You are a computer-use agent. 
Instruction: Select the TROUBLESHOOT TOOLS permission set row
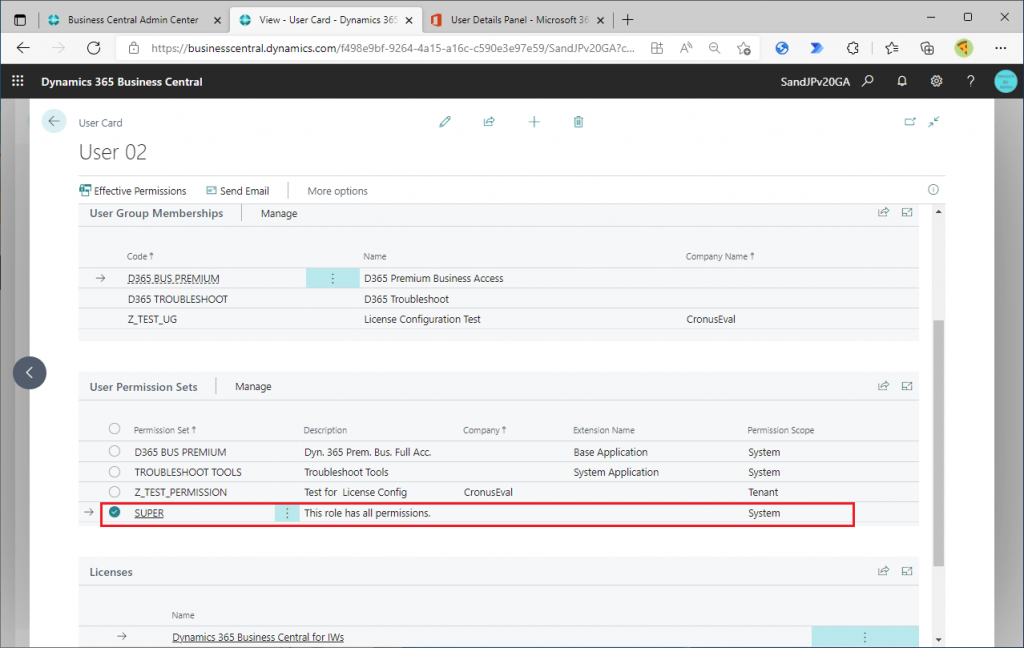point(114,471)
